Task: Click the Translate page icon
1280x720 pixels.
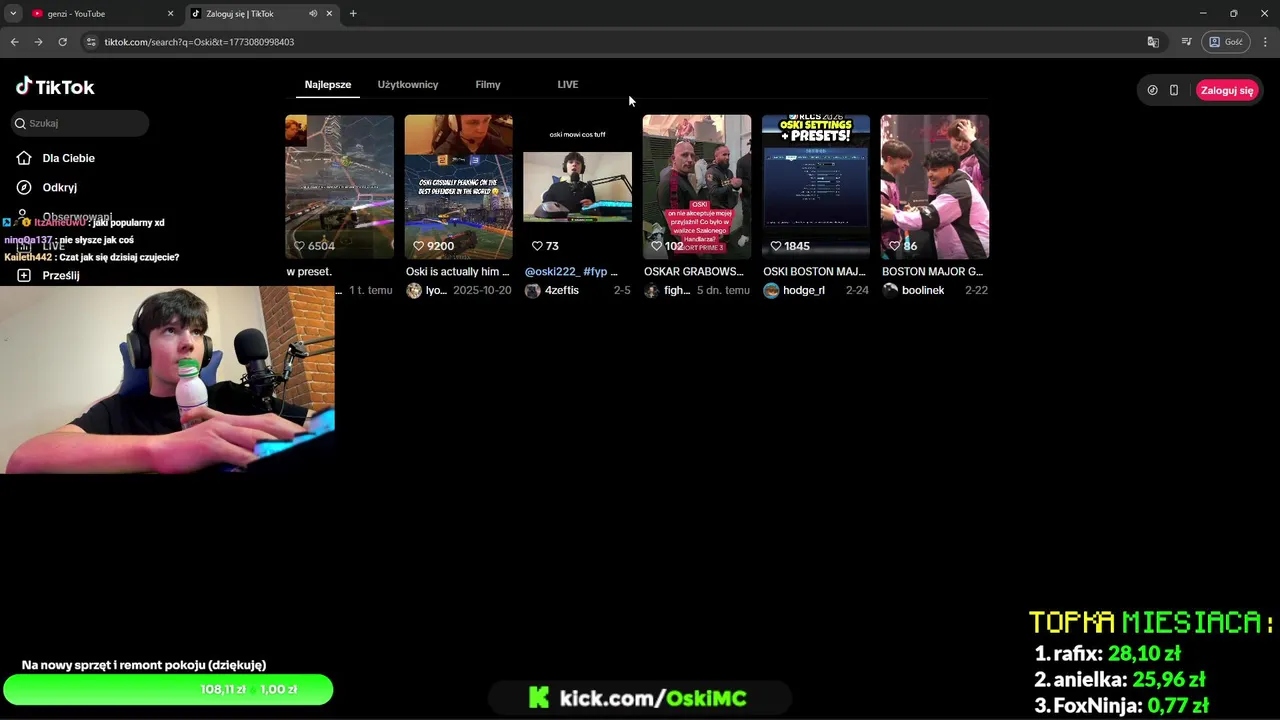Action: (1153, 42)
